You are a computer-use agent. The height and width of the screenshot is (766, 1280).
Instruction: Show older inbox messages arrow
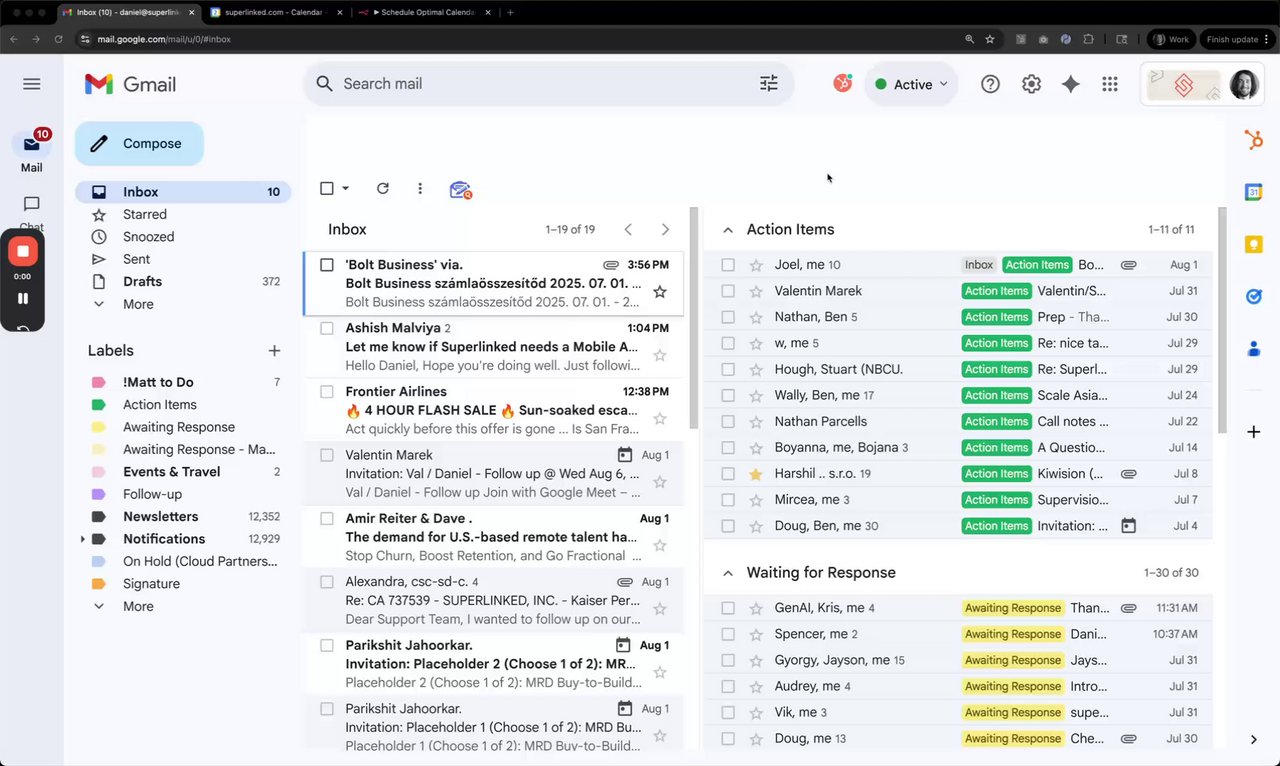click(665, 230)
